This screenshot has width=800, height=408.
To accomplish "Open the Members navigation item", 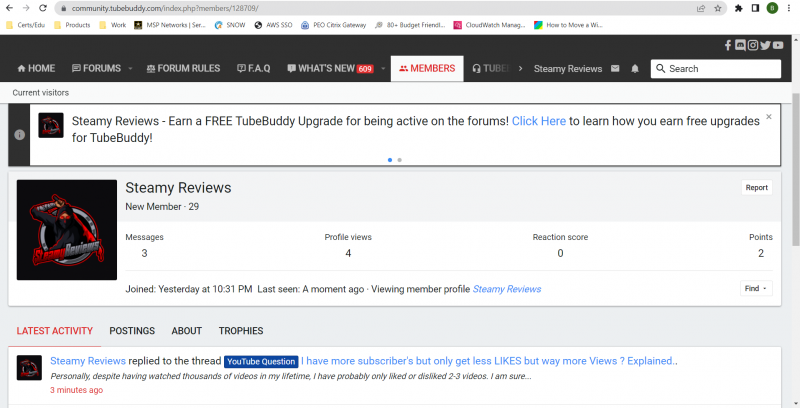I will 426,69.
